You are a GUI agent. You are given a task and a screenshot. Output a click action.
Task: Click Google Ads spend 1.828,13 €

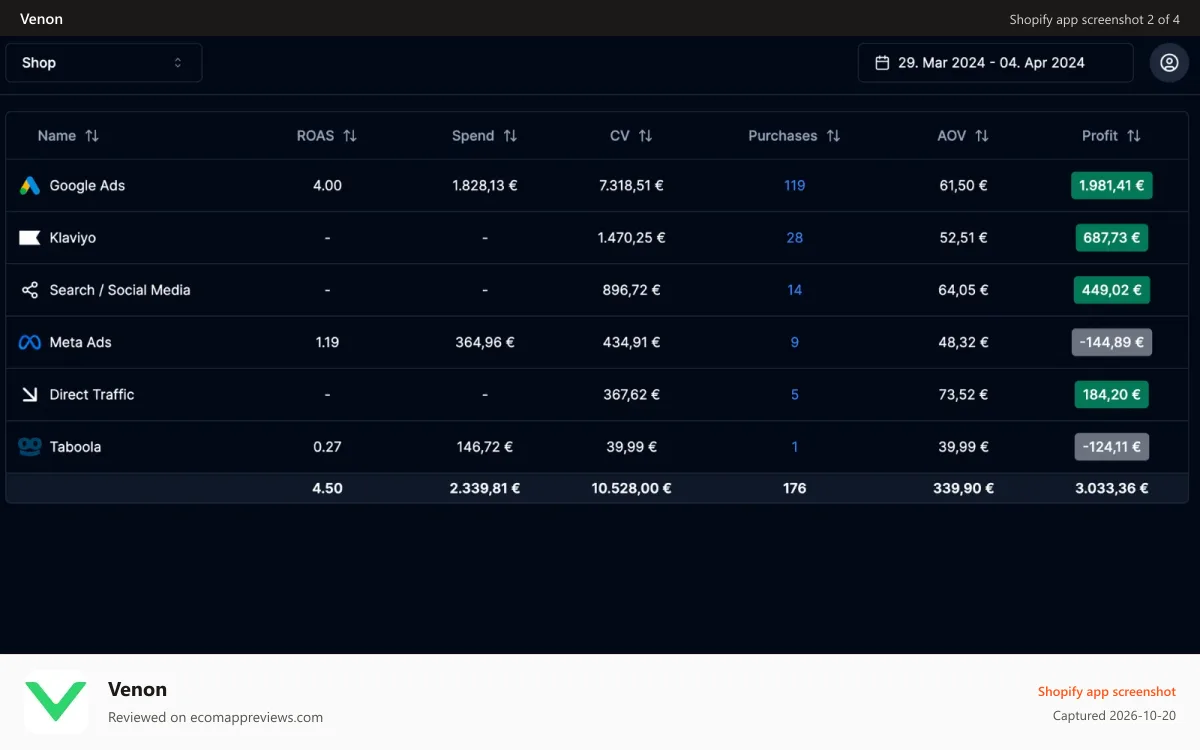[485, 185]
